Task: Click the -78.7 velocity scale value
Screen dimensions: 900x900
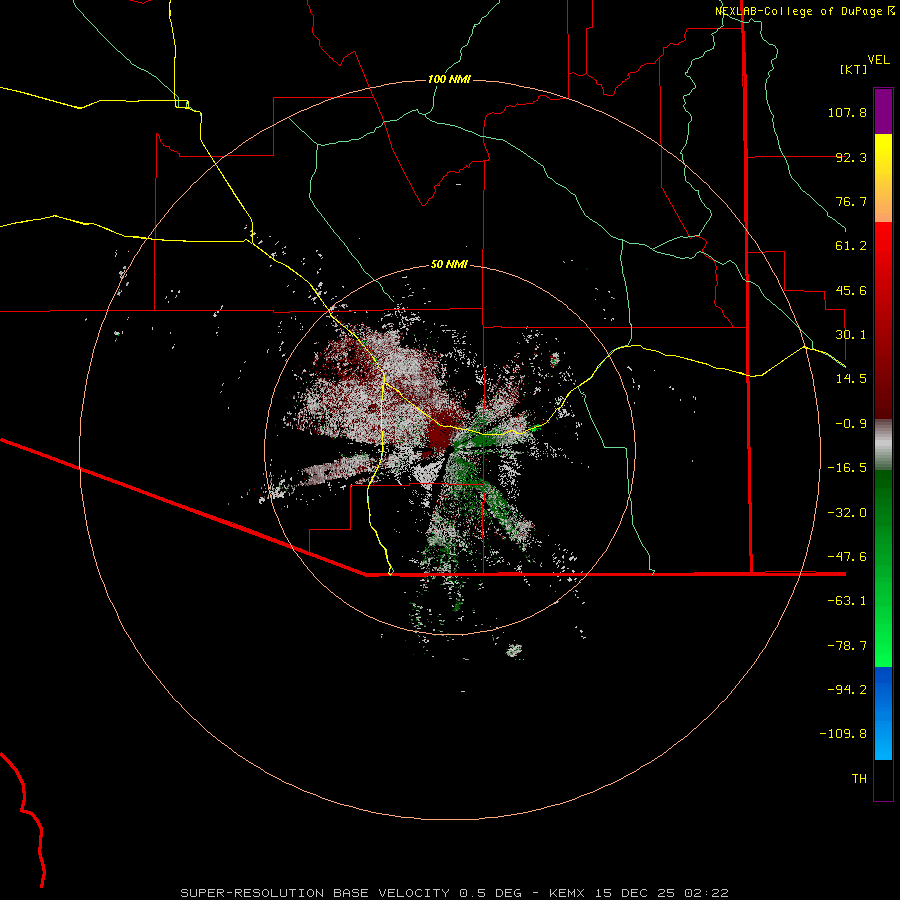Action: (847, 646)
